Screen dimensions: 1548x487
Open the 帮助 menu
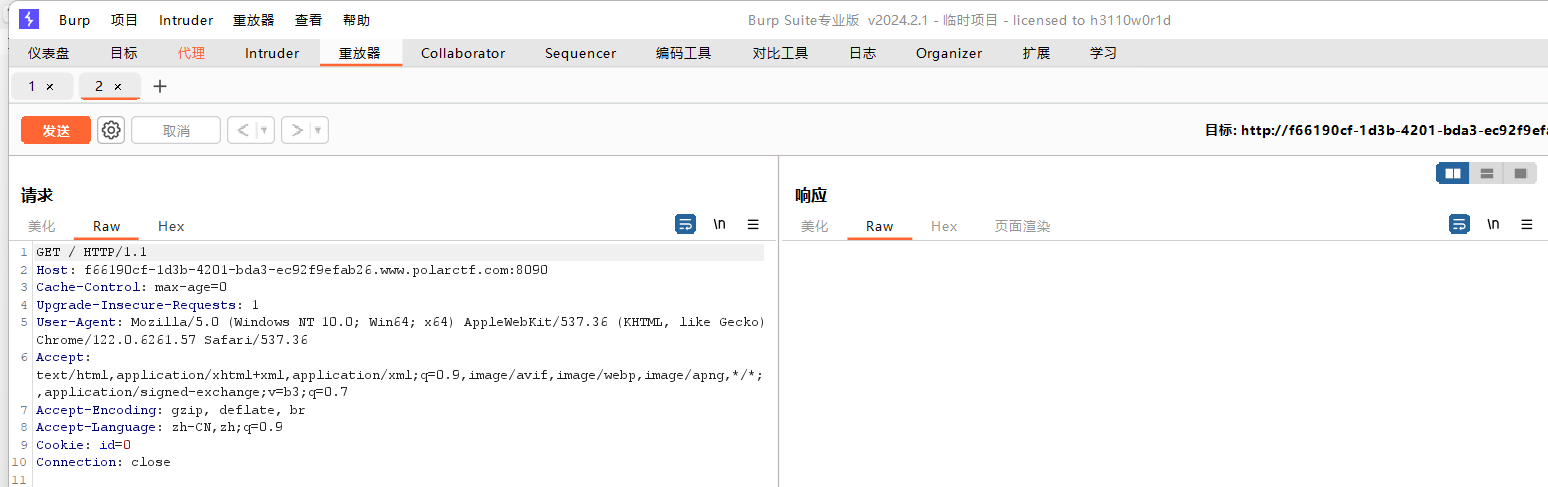(x=356, y=20)
